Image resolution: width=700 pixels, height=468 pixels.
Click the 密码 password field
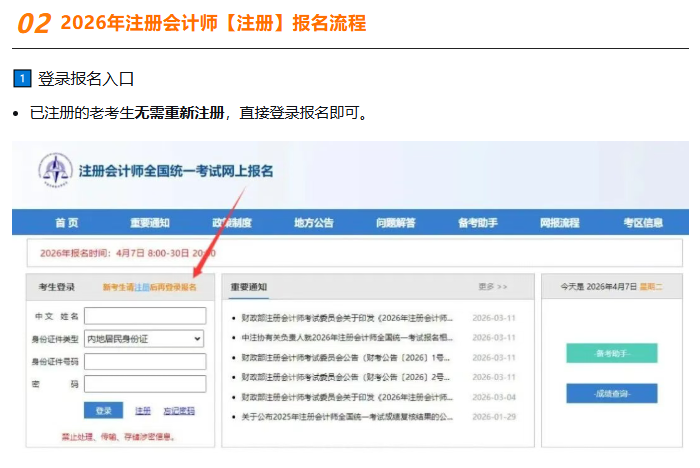coord(144,384)
